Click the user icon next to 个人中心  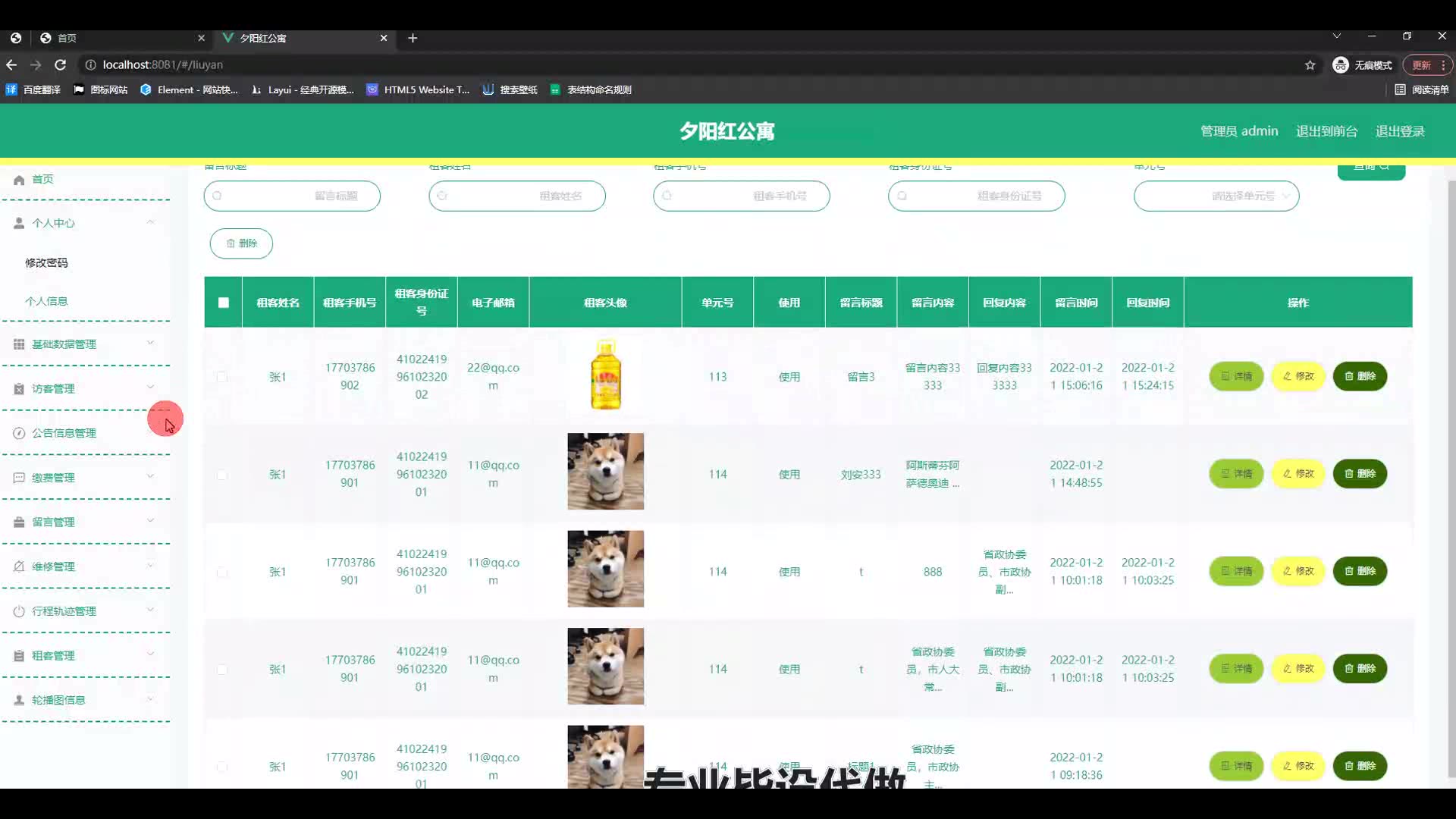[19, 223]
